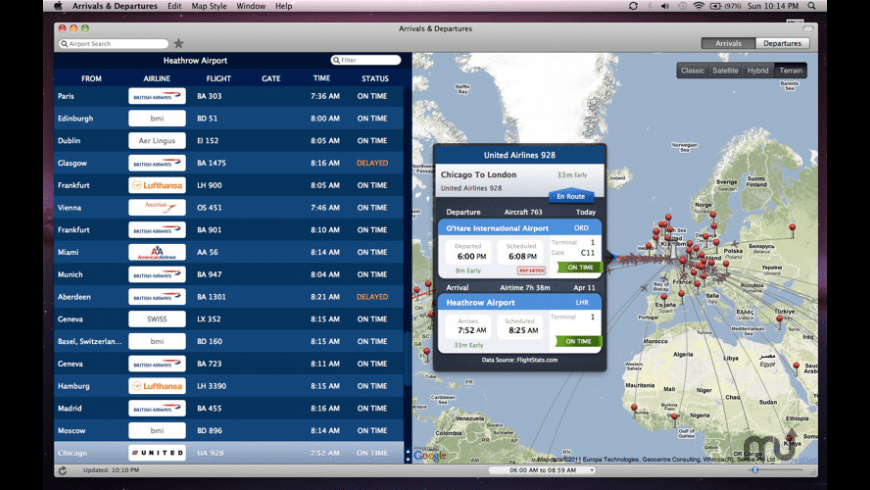Click the SWISS logo for flight LX 352

click(157, 319)
